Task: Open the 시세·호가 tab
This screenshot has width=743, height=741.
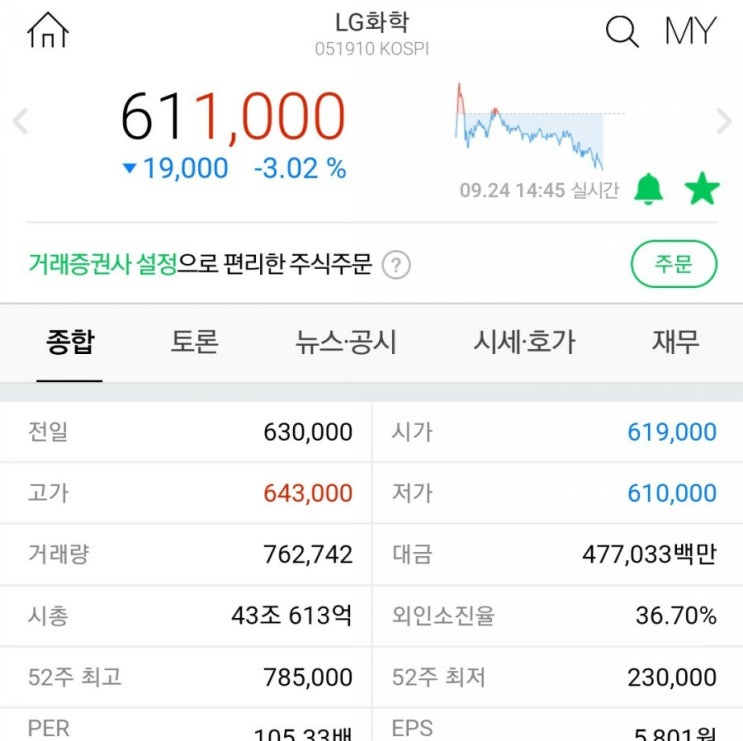Action: coord(524,342)
